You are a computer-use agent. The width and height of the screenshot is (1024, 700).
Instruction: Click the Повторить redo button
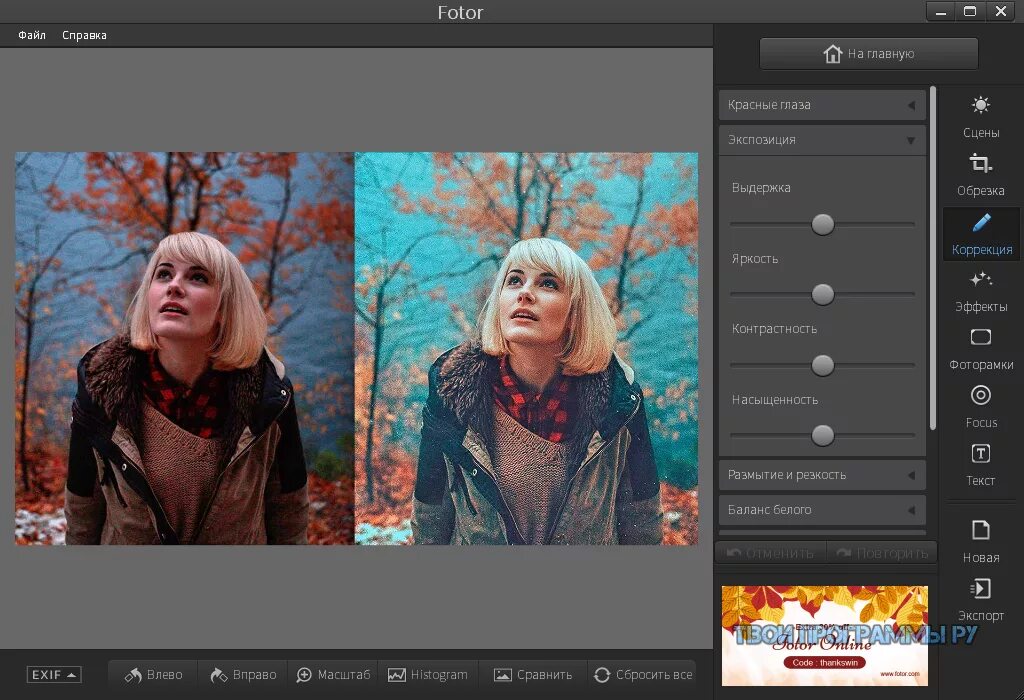[x=882, y=553]
